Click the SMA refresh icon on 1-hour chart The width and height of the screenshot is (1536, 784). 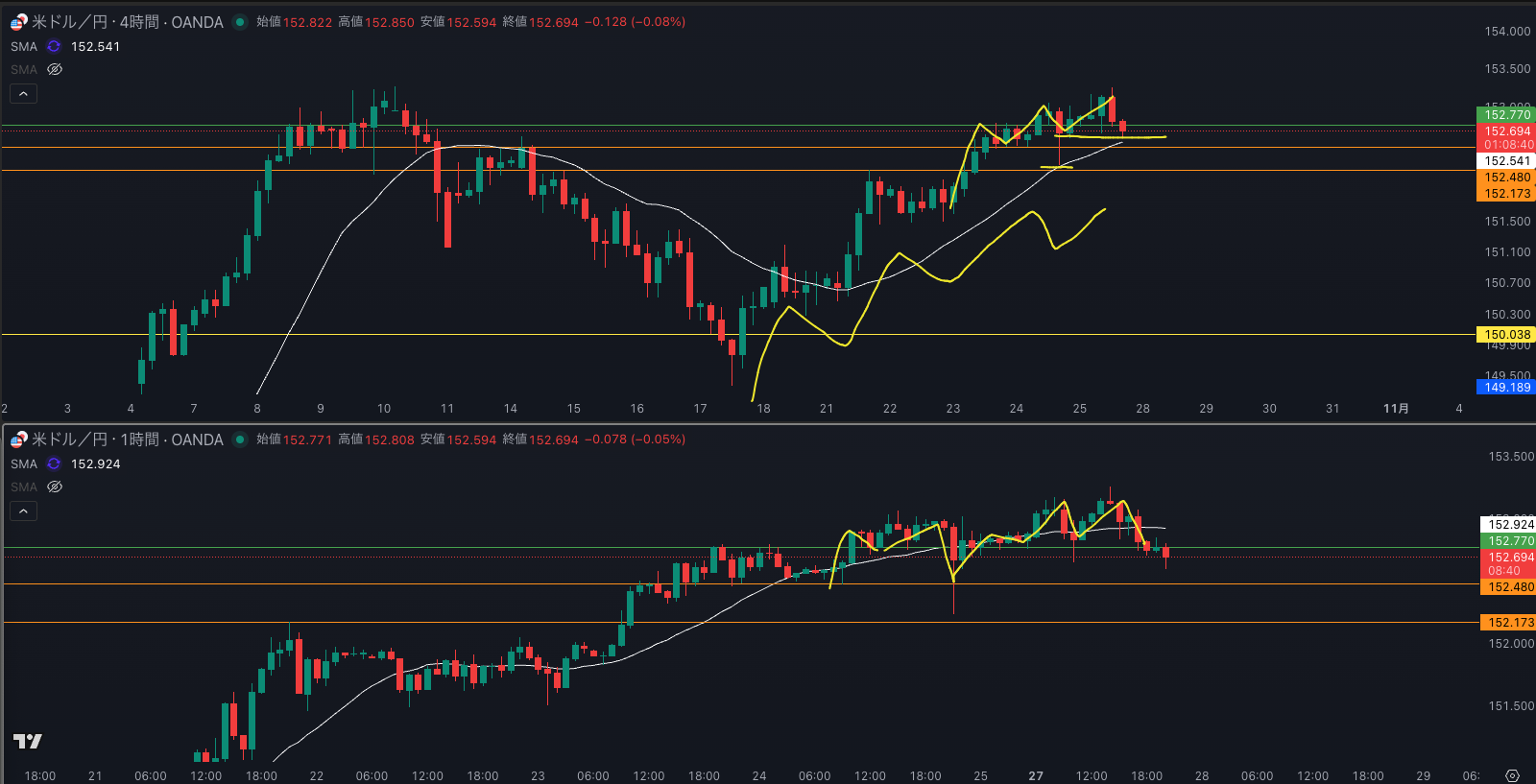point(54,463)
